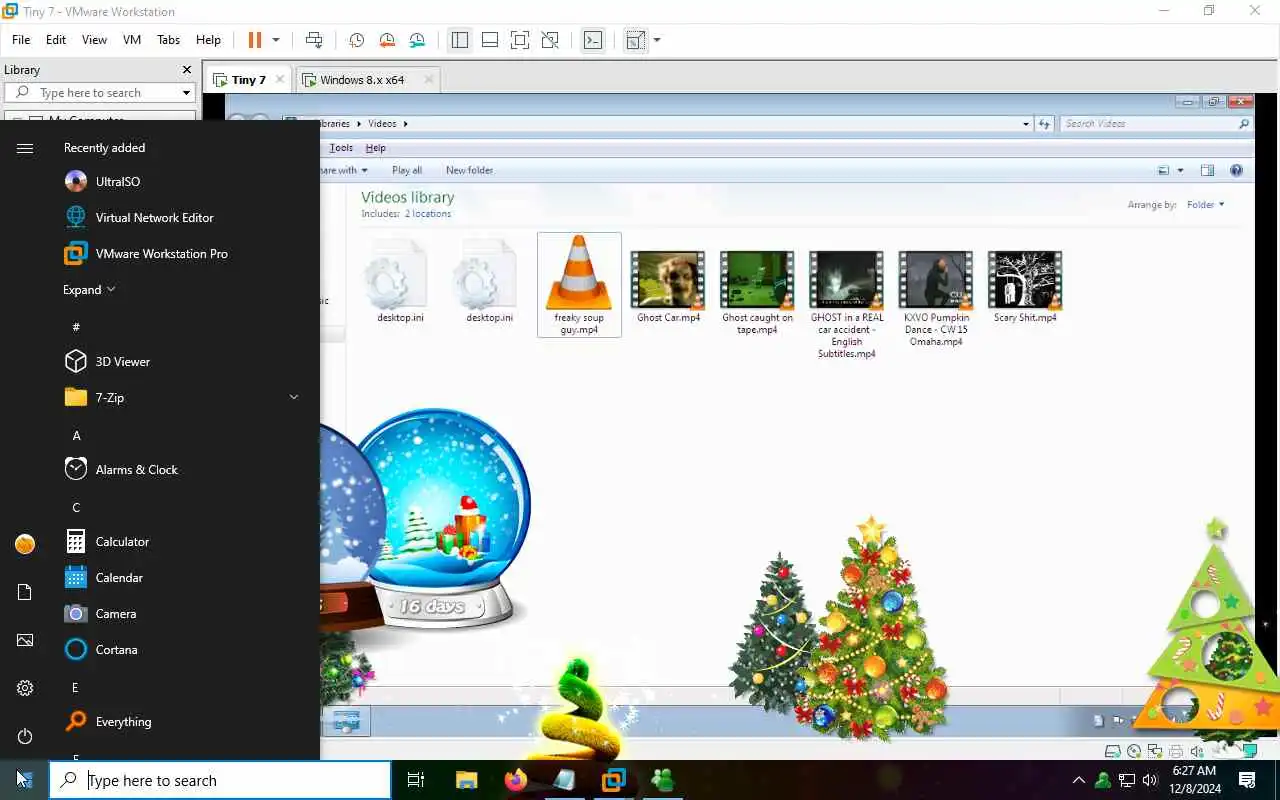Toggle the VMware library sidebar view
The image size is (1280, 800).
(x=460, y=40)
